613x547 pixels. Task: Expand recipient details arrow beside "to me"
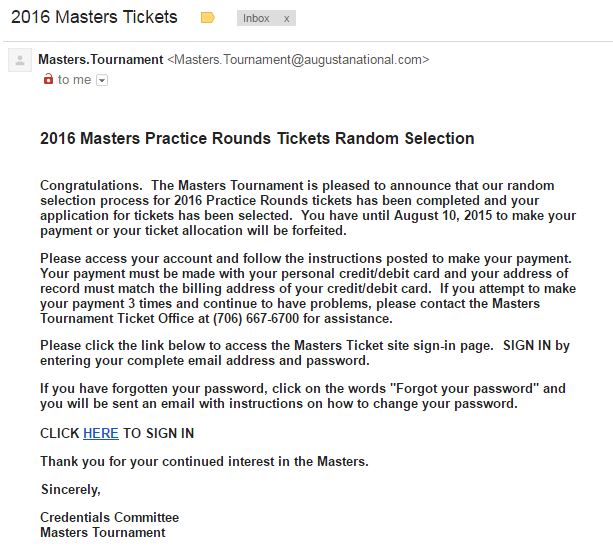[101, 80]
